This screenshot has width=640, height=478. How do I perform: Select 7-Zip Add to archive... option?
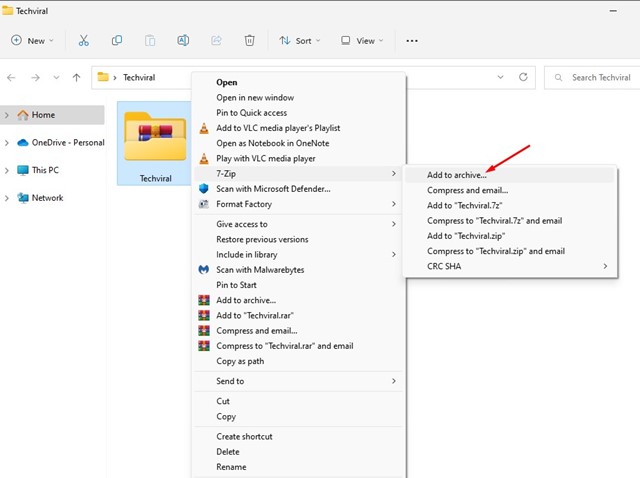pos(457,174)
